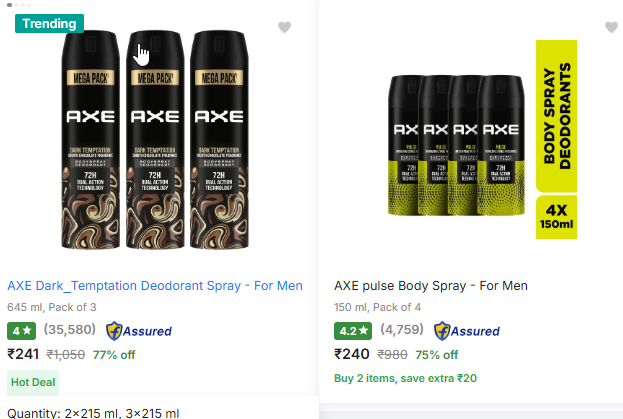Click Assured badge on Dark Temptation product

coord(139,331)
